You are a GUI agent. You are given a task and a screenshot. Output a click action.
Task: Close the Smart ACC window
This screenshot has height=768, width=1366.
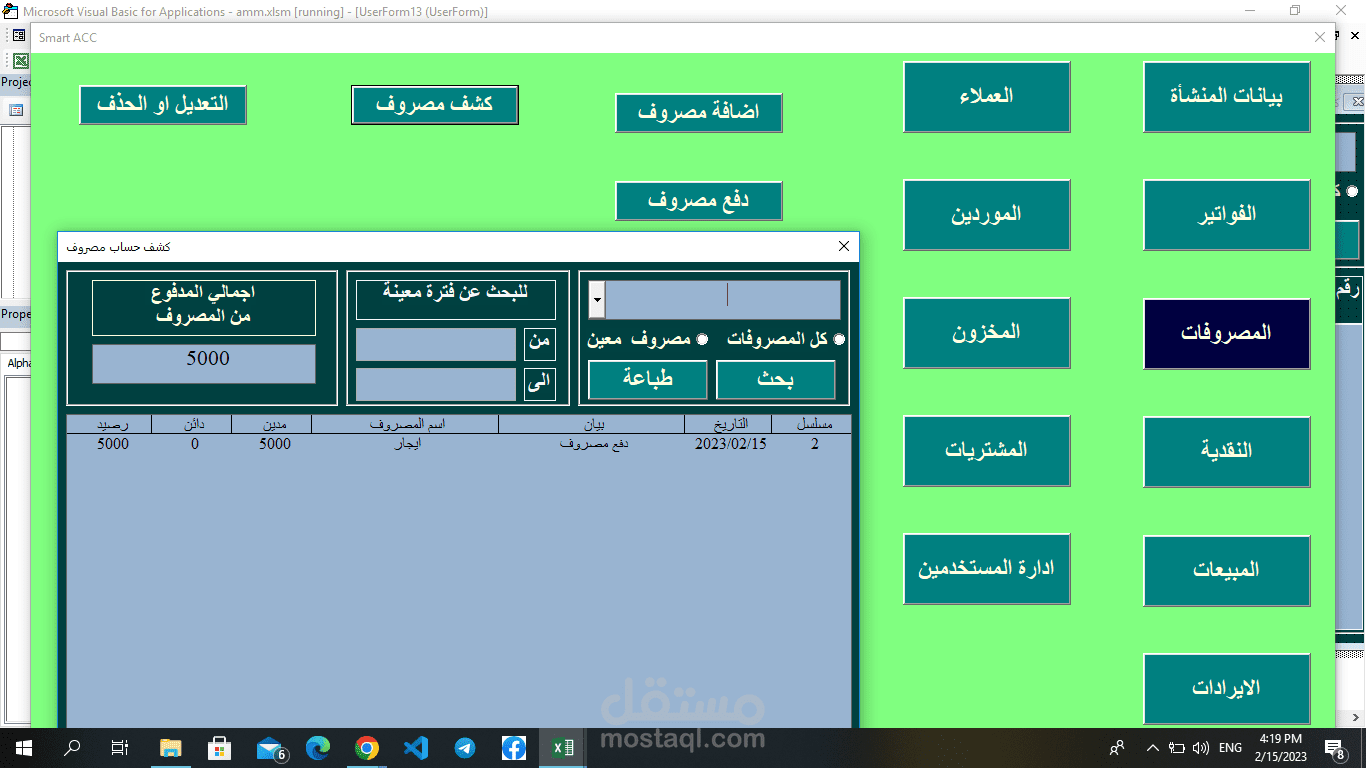[1319, 37]
